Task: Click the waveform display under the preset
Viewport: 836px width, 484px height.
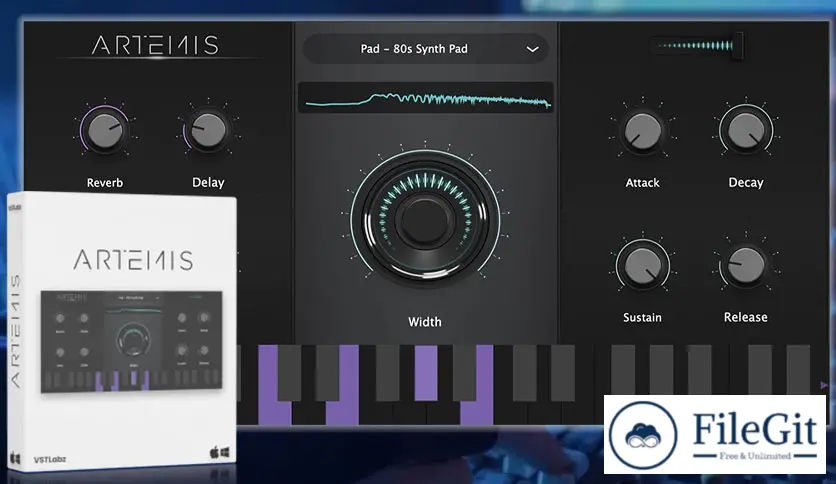Action: [x=425, y=98]
